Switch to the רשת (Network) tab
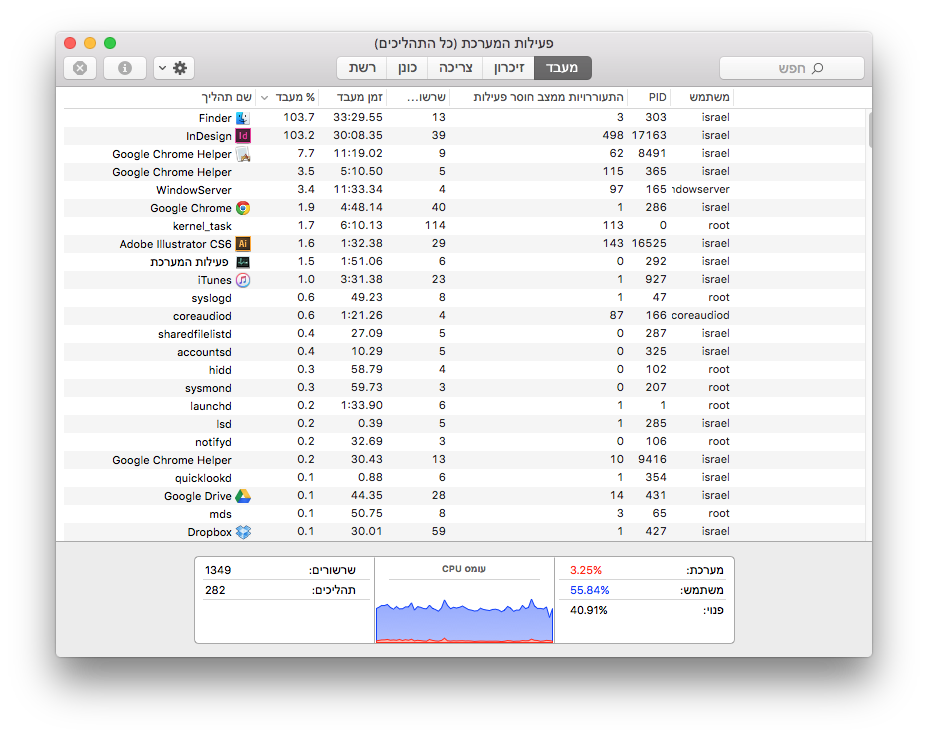Viewport: 928px width, 737px height. point(362,68)
